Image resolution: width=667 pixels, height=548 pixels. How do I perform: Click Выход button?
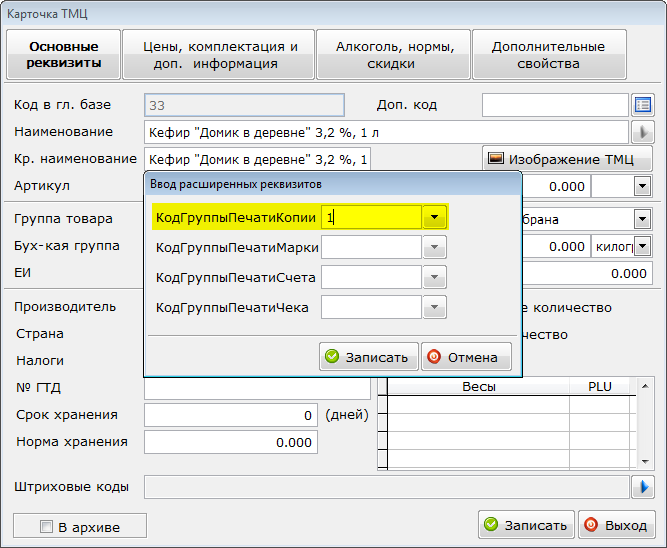(617, 525)
